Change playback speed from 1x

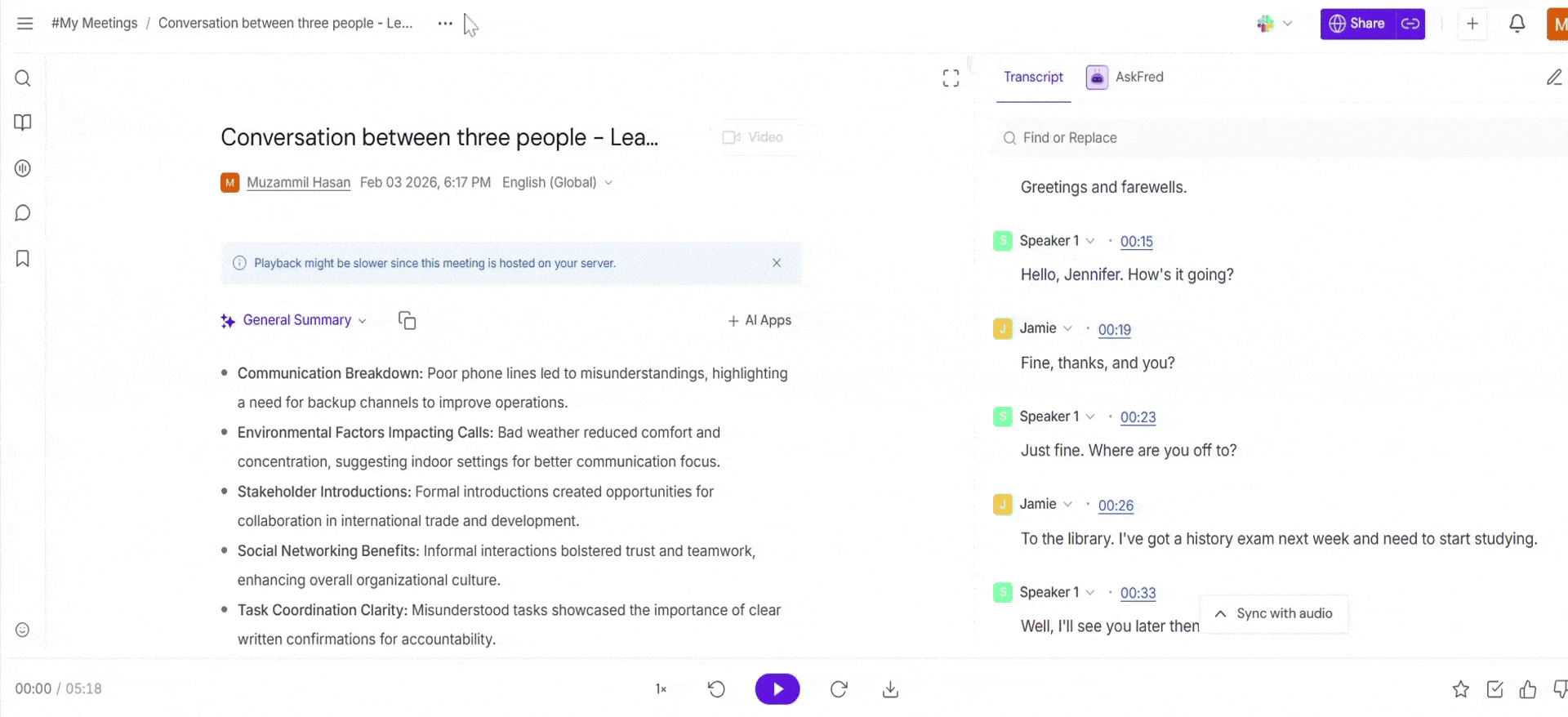click(x=661, y=689)
